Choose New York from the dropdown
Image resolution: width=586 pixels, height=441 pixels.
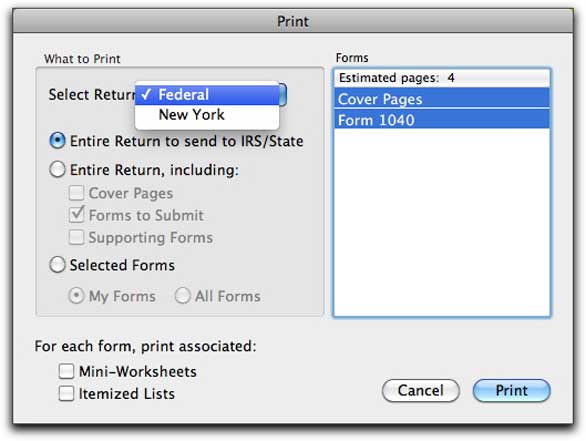pyautogui.click(x=207, y=115)
